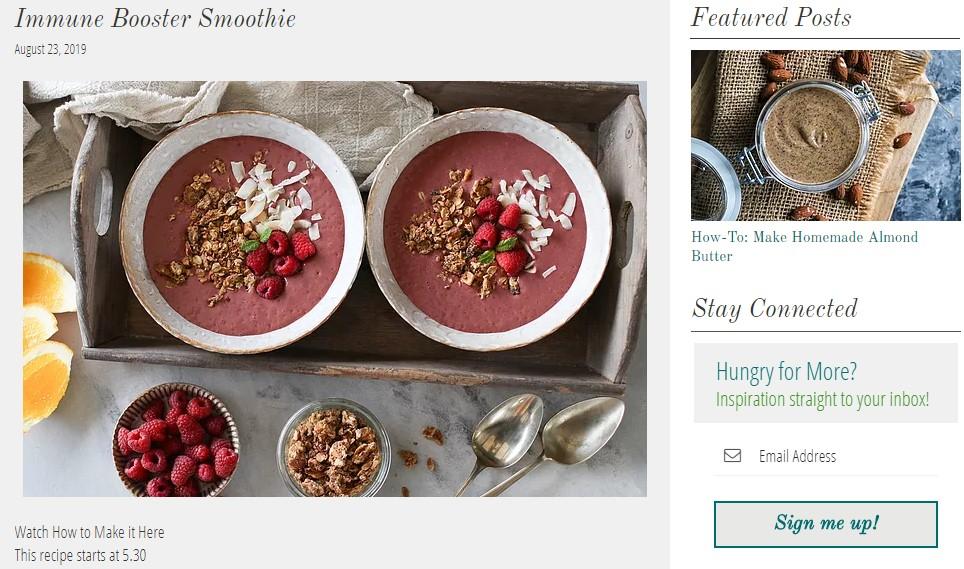Open the How-To: Make Homemade Almond Butter link
The width and height of the screenshot is (964, 569).
point(804,246)
